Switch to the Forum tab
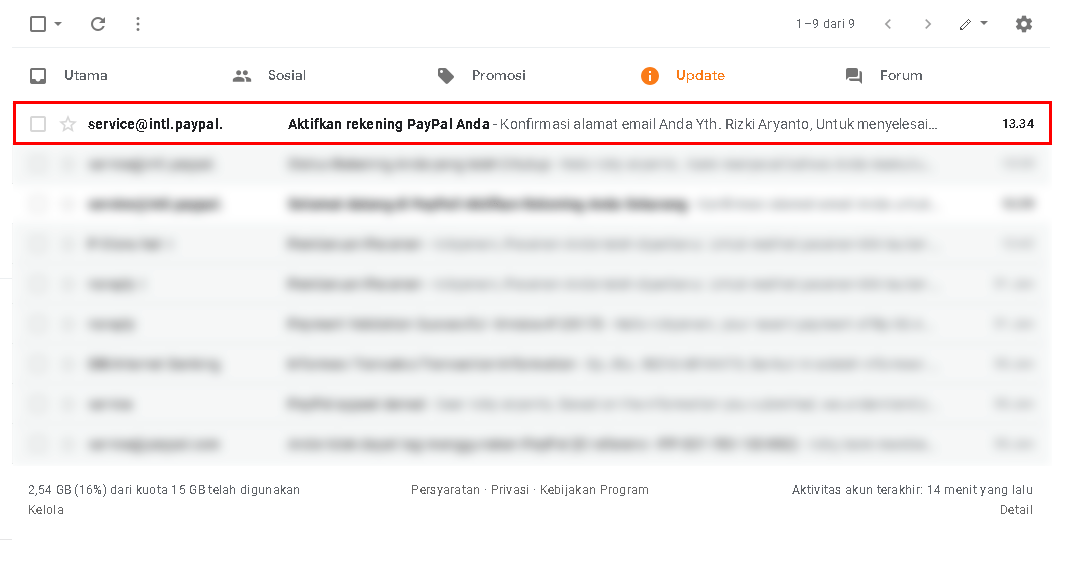The height and width of the screenshot is (572, 1066). (901, 75)
